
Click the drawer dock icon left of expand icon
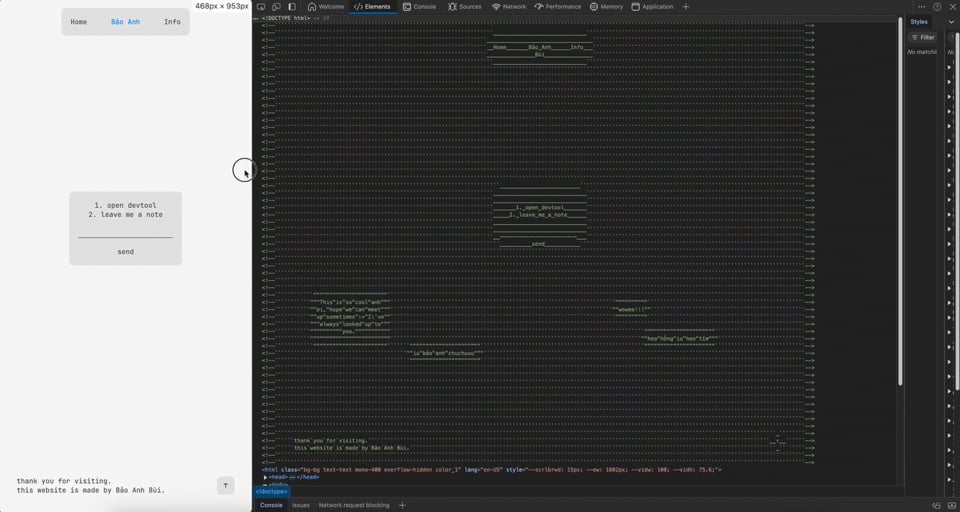pos(936,505)
